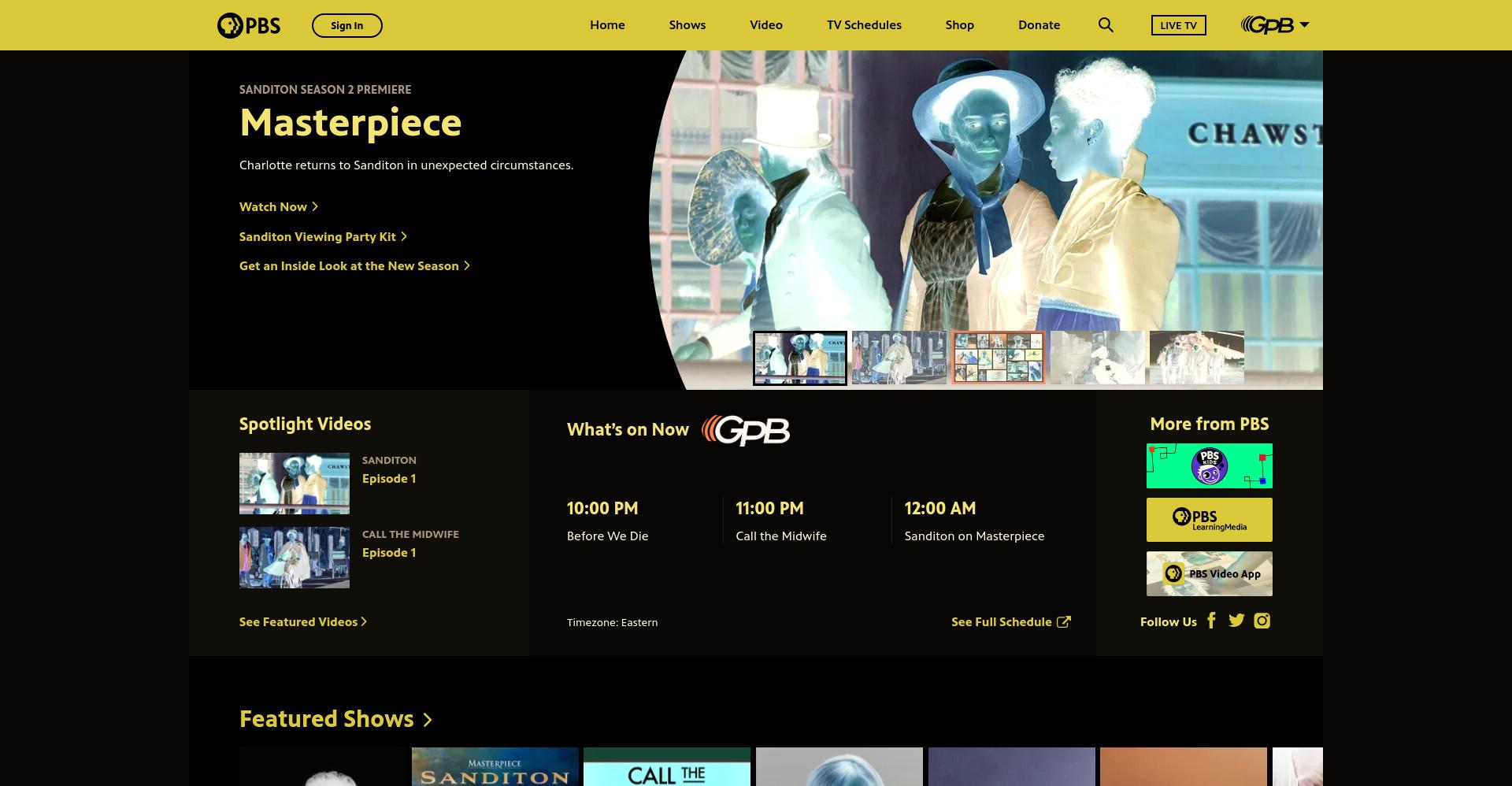Viewport: 1512px width, 786px height.
Task: Click See Featured Videos link
Action: (x=303, y=621)
